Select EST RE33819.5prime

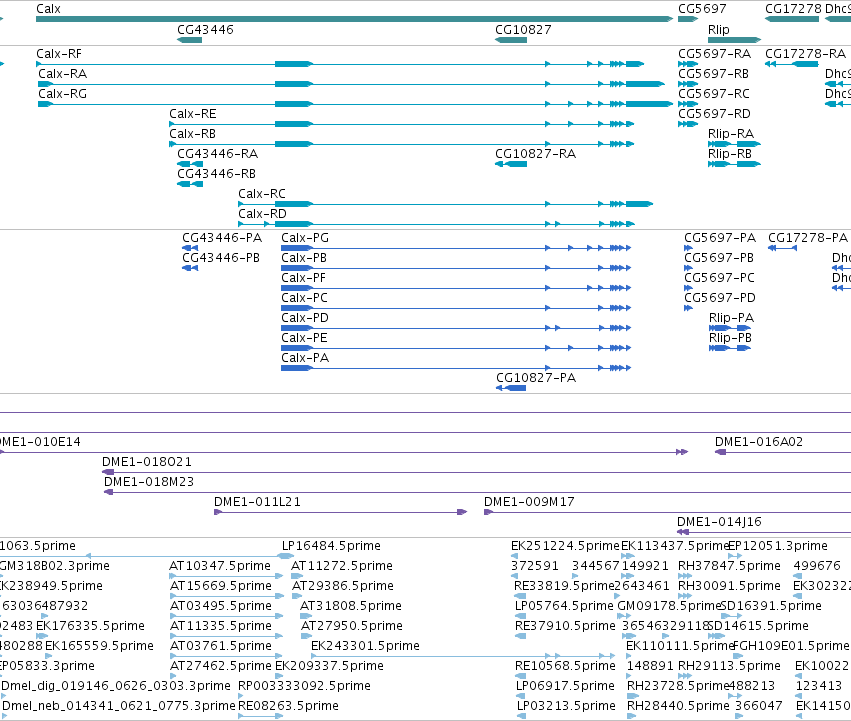pyautogui.click(x=564, y=586)
